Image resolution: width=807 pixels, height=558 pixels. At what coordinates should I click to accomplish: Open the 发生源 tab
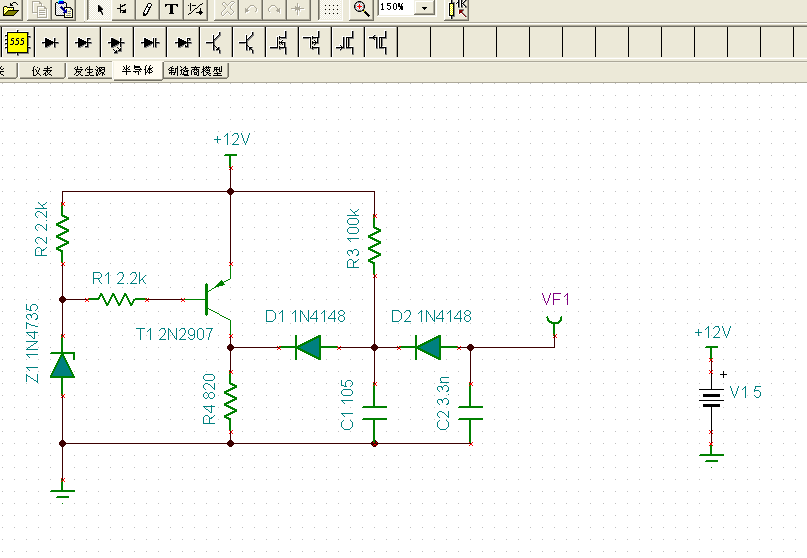(x=90, y=71)
